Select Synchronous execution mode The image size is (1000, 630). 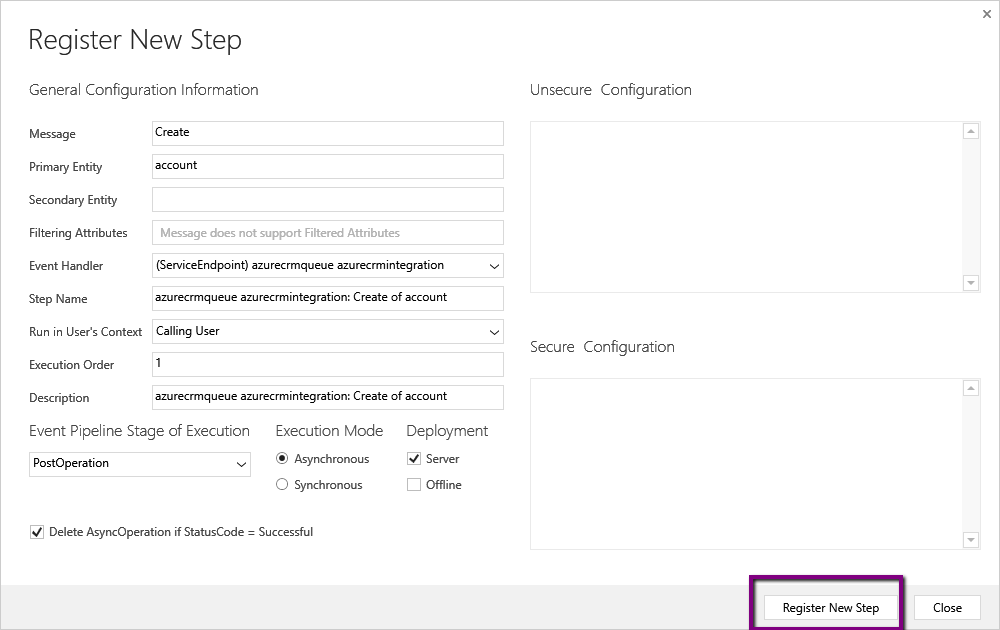[x=282, y=484]
